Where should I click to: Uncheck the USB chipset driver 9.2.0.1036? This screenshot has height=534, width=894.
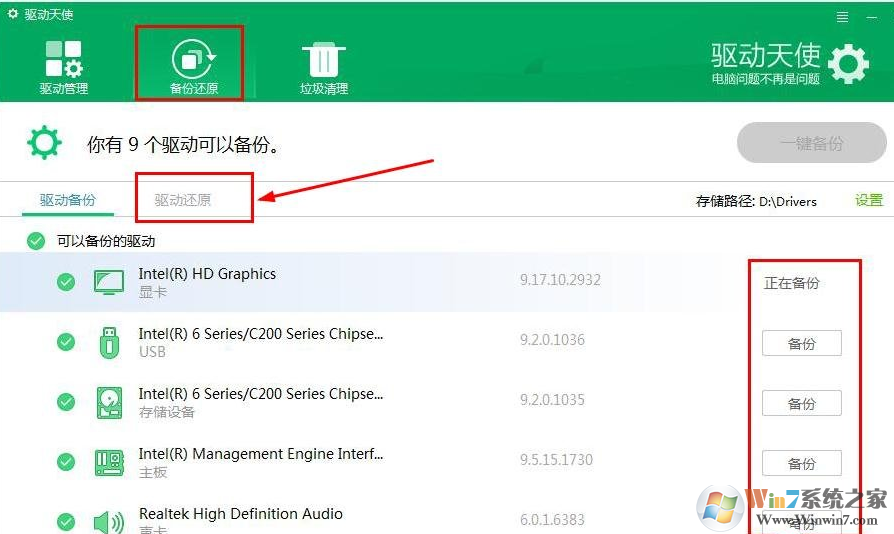66,341
